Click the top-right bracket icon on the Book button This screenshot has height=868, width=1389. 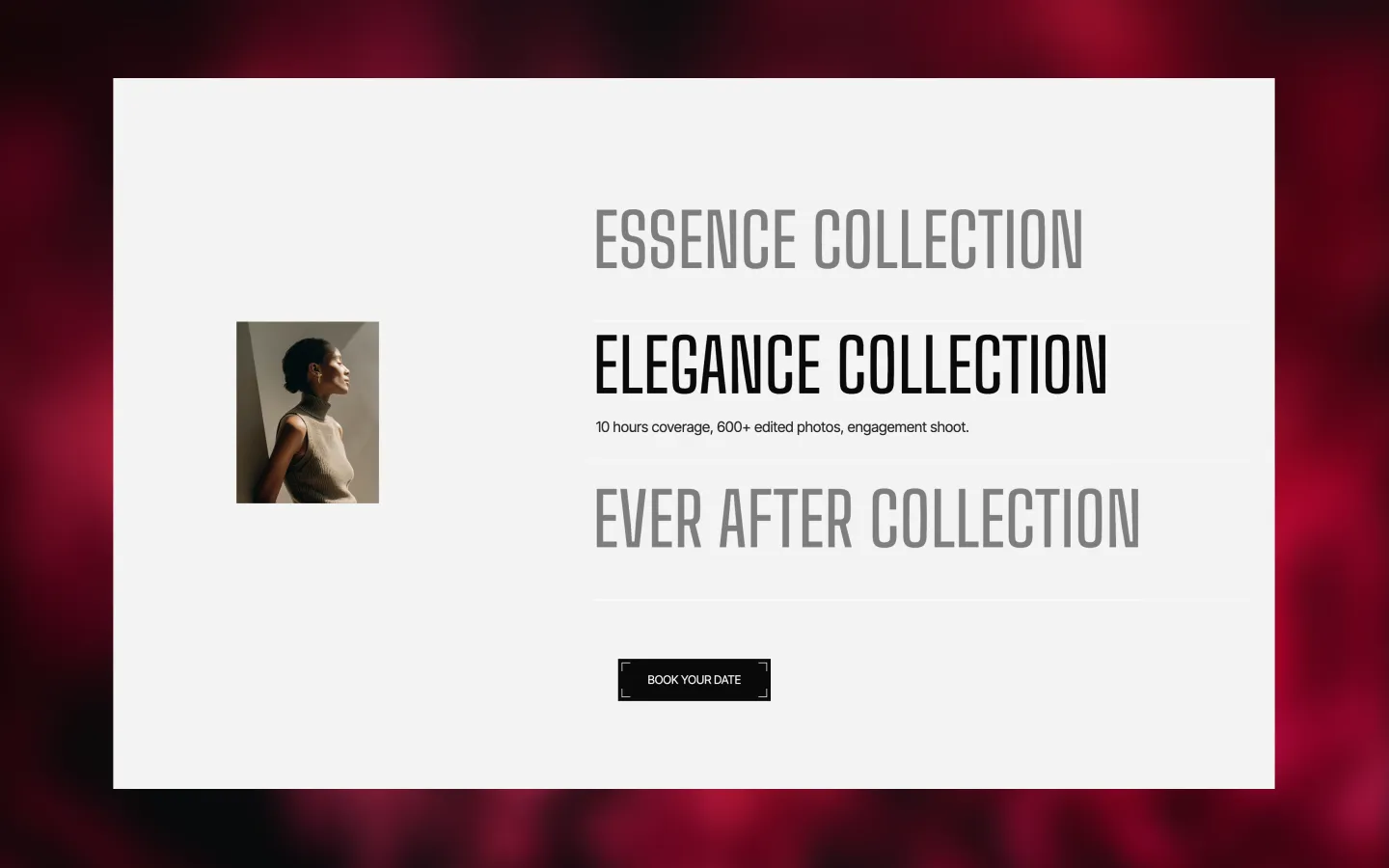point(763,666)
